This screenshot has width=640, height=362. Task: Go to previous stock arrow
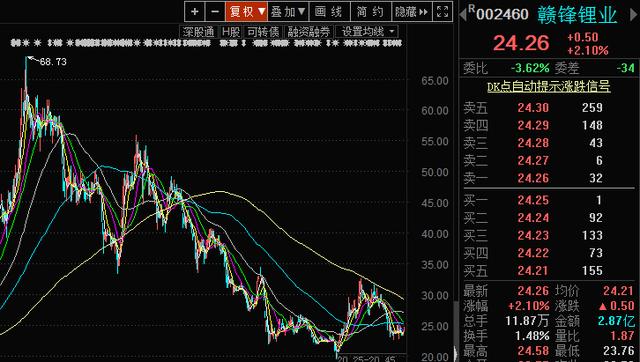click(x=463, y=15)
